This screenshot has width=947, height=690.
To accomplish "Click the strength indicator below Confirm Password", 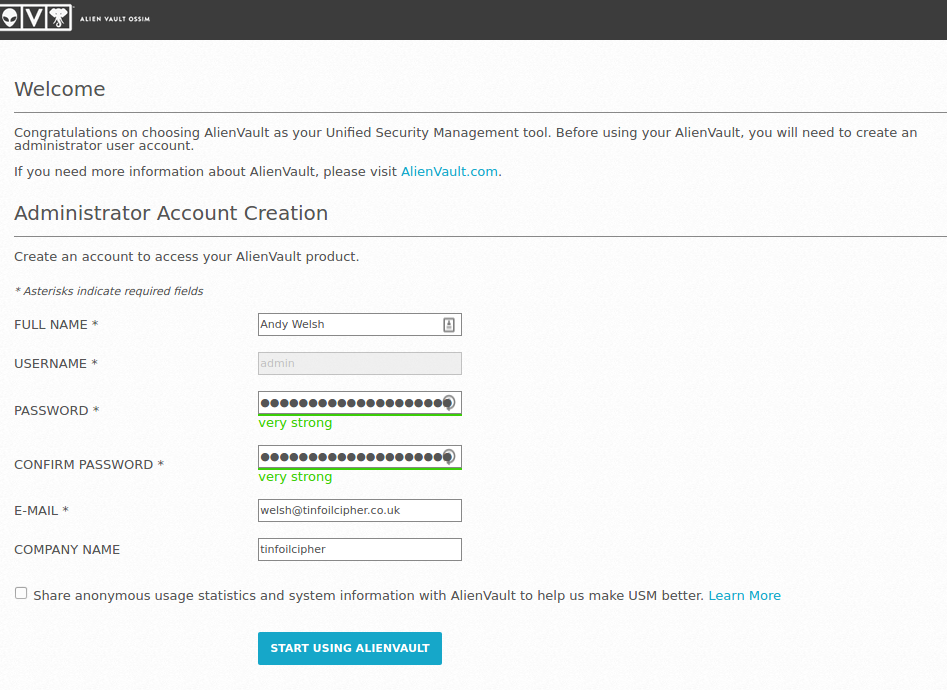I will click(295, 477).
